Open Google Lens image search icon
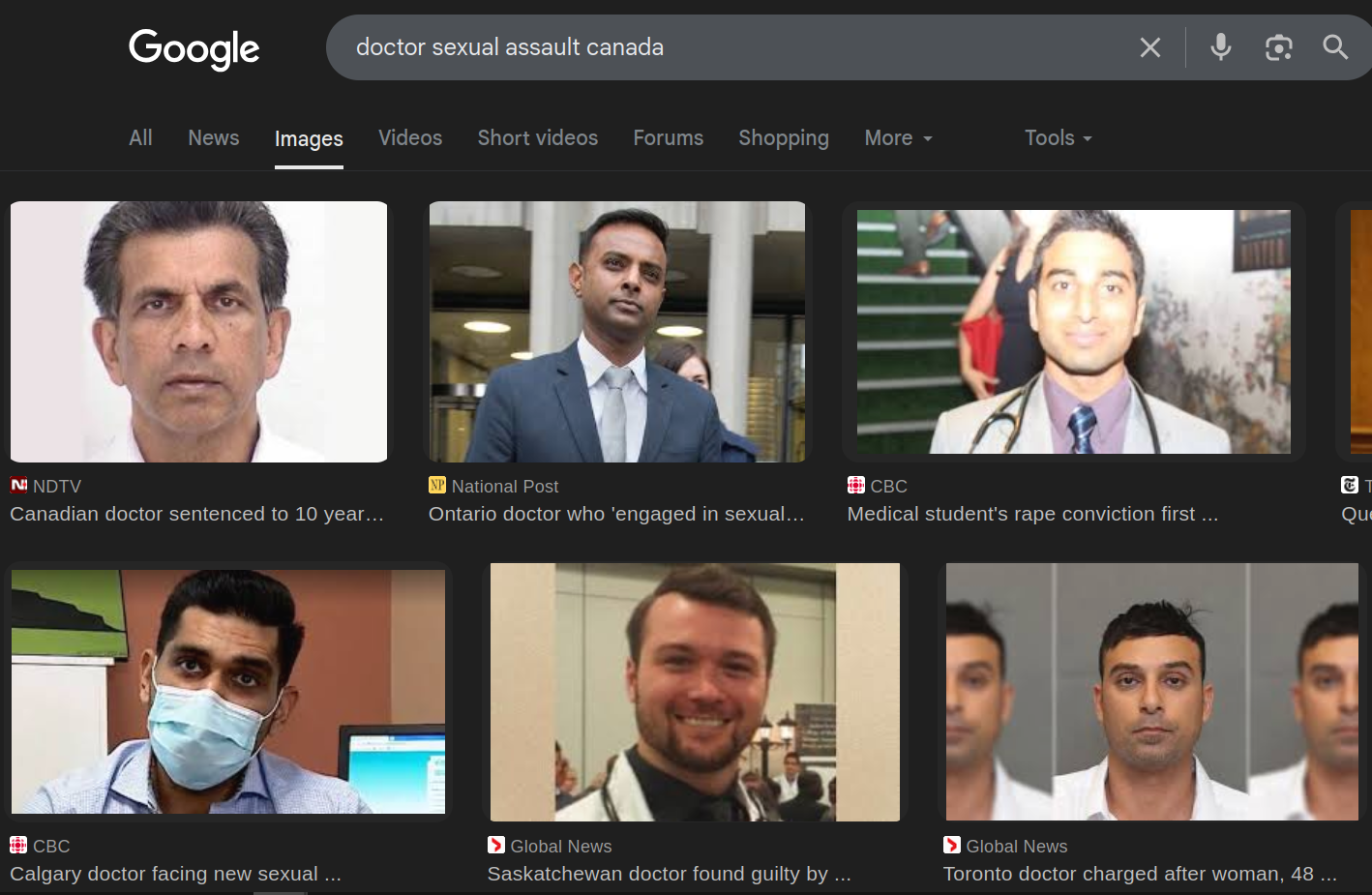Screen dimensions: 1372x895 [1278, 47]
